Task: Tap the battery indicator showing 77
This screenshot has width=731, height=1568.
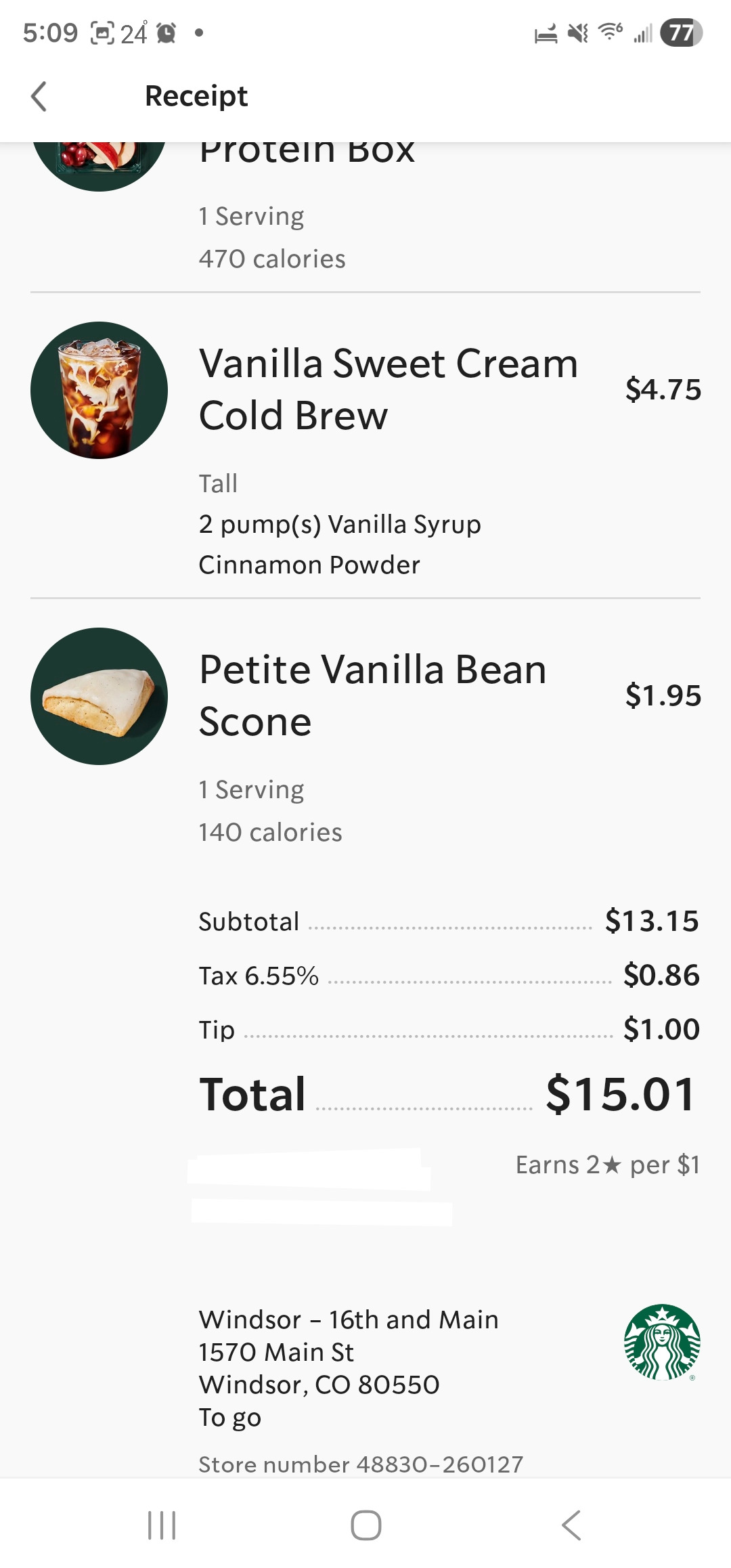Action: [681, 32]
